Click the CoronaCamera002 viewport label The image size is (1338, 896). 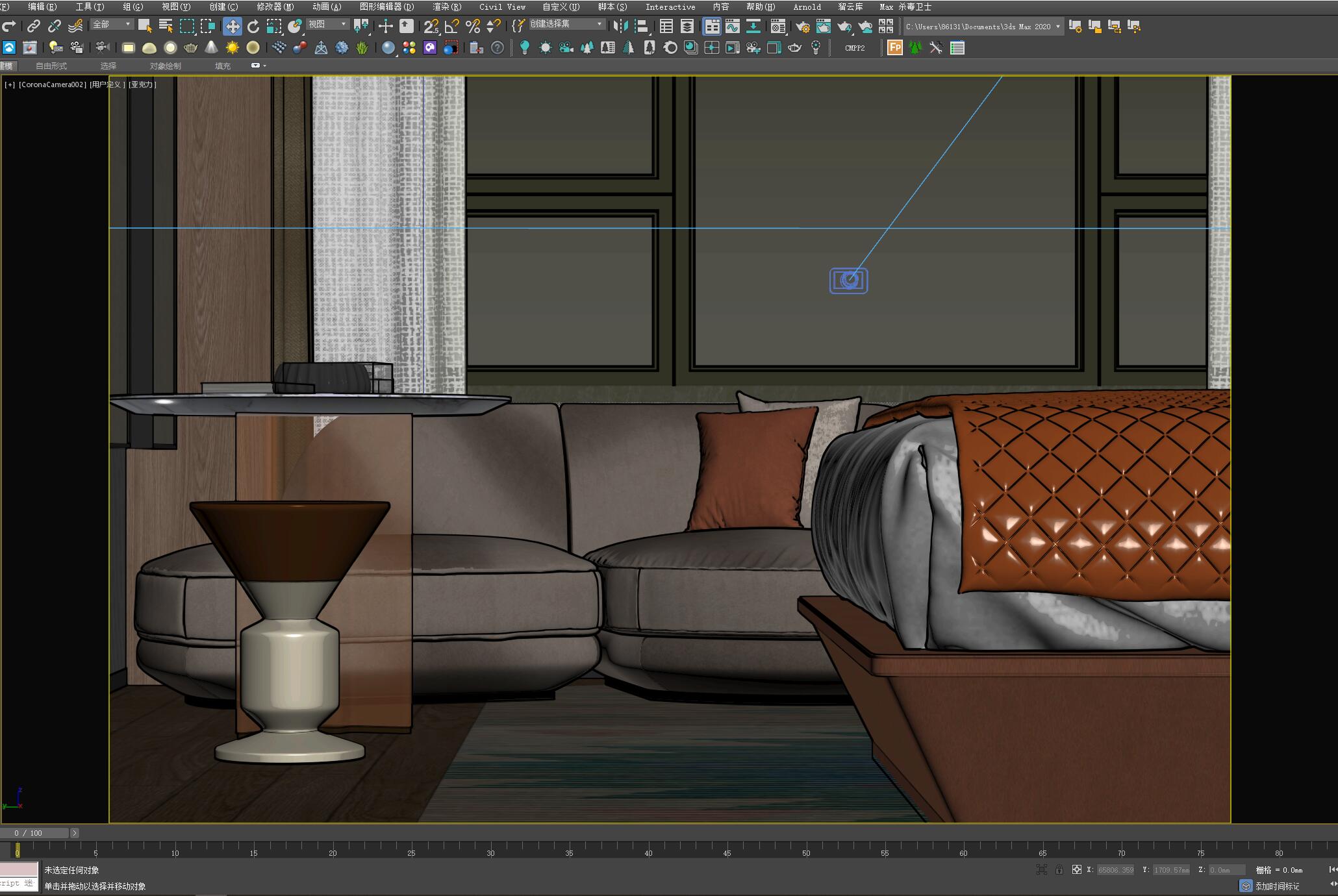[x=52, y=84]
